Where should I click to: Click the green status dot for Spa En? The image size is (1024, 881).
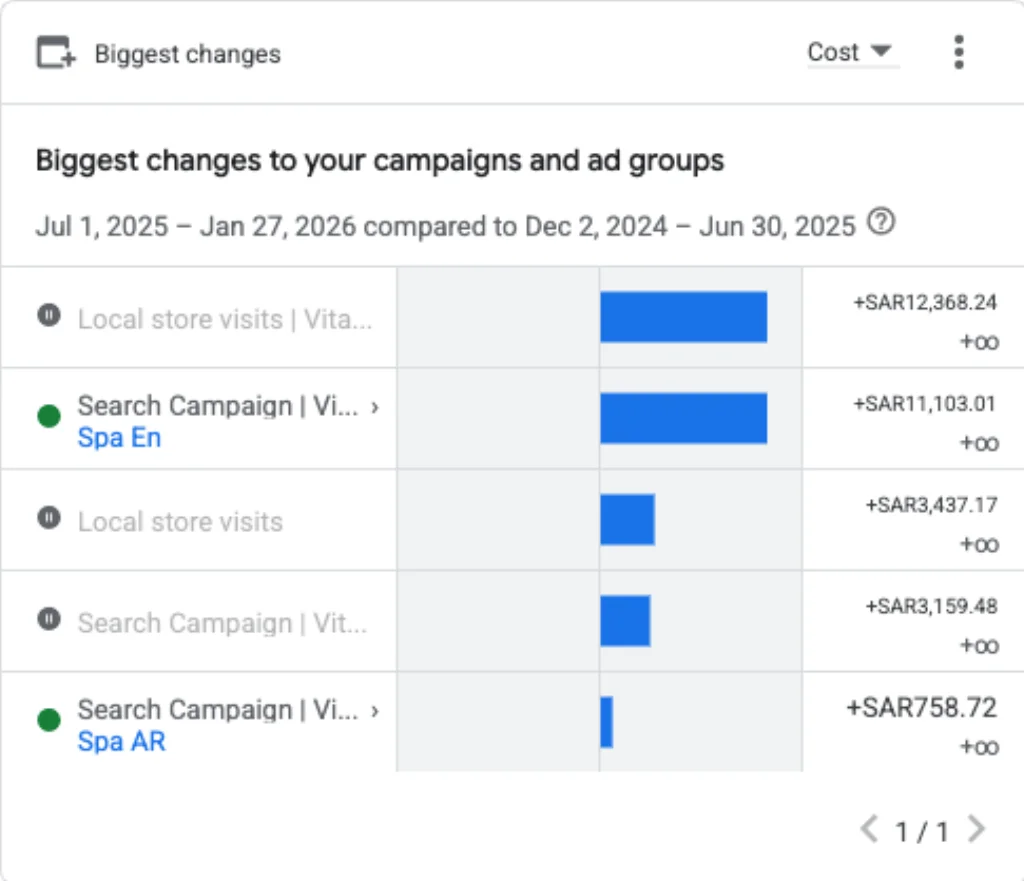49,416
